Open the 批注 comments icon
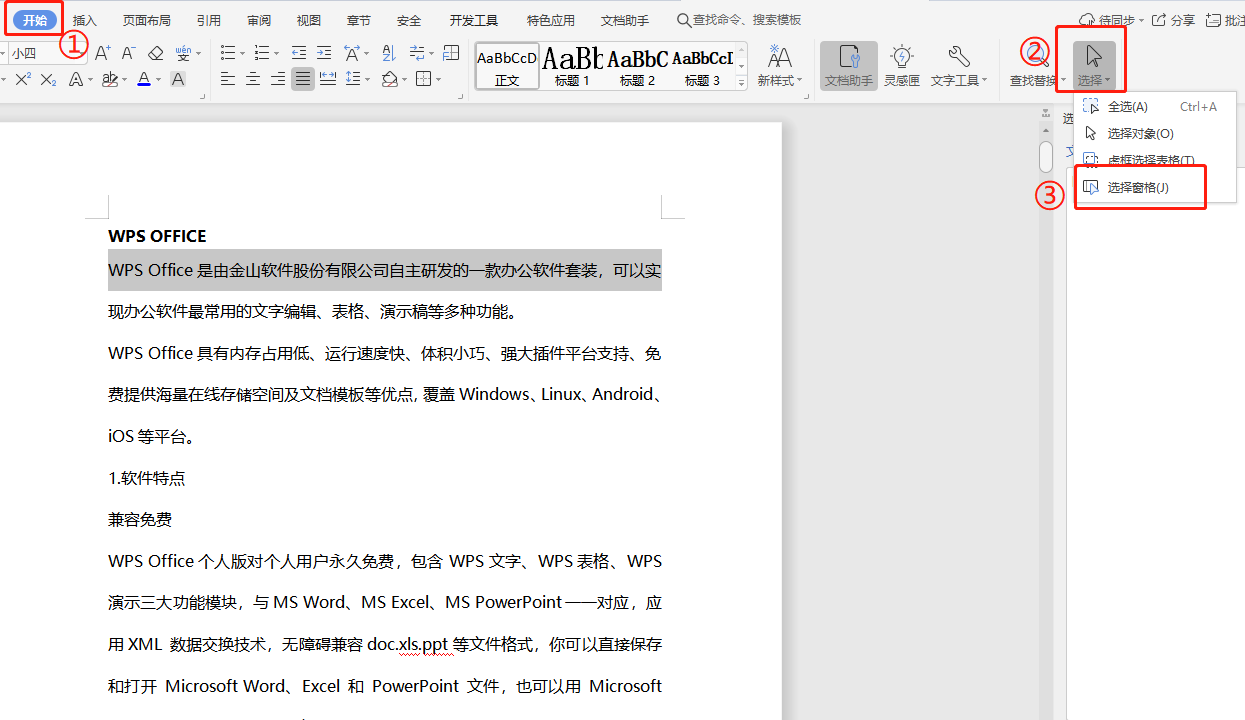 [1224, 20]
